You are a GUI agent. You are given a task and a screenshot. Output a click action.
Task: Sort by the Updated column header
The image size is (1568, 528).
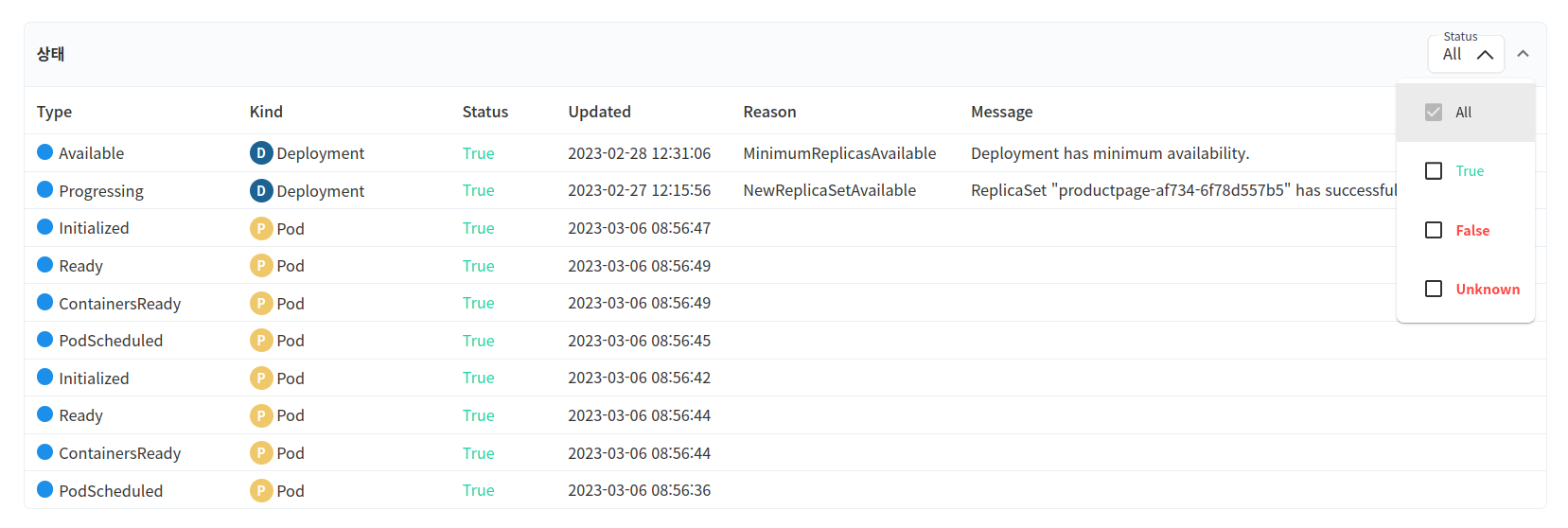[x=599, y=112]
